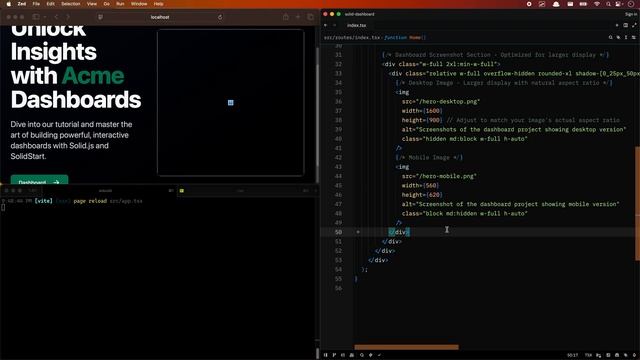The width and height of the screenshot is (640, 360).
Task: Toggle the Safari sidebar
Action: 36,17
